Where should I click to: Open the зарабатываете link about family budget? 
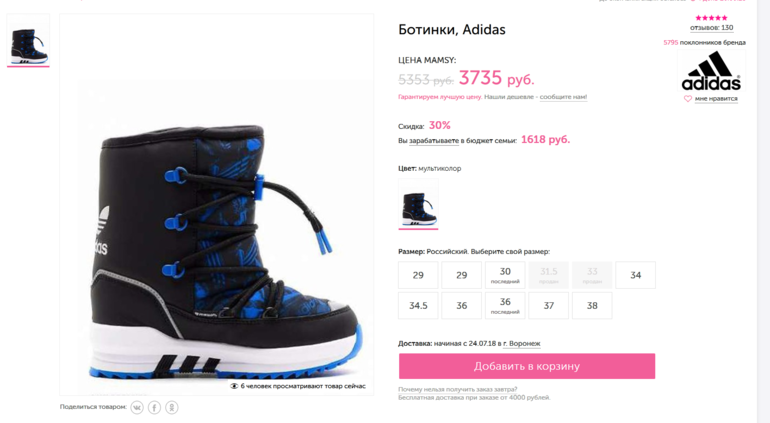tap(434, 141)
